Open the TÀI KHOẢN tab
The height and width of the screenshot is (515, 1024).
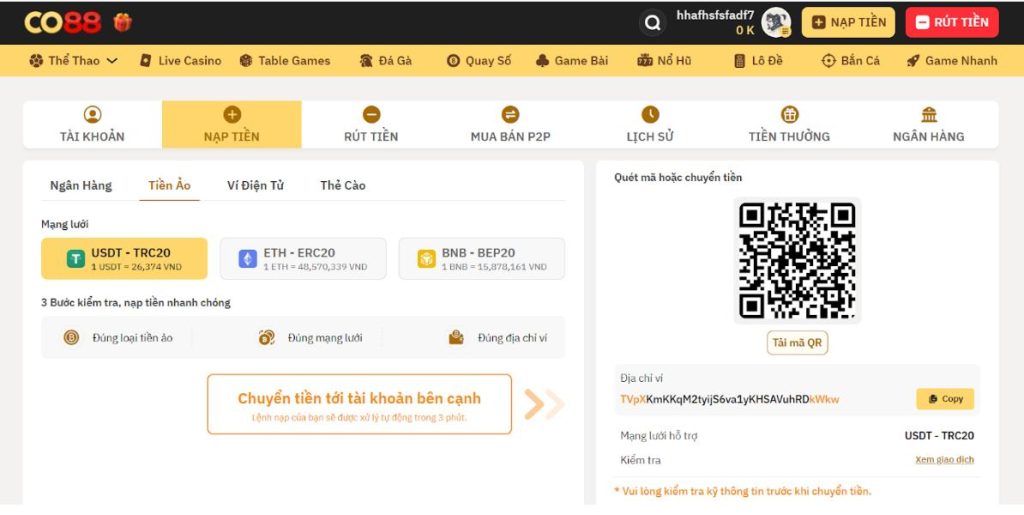coord(92,124)
